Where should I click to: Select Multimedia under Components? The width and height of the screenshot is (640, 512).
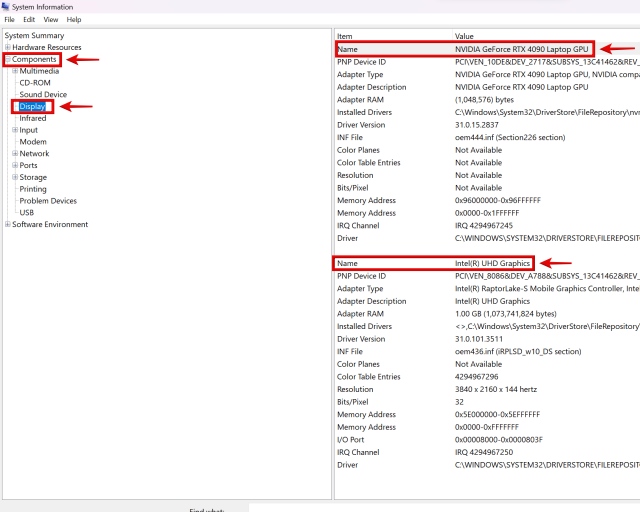point(39,71)
